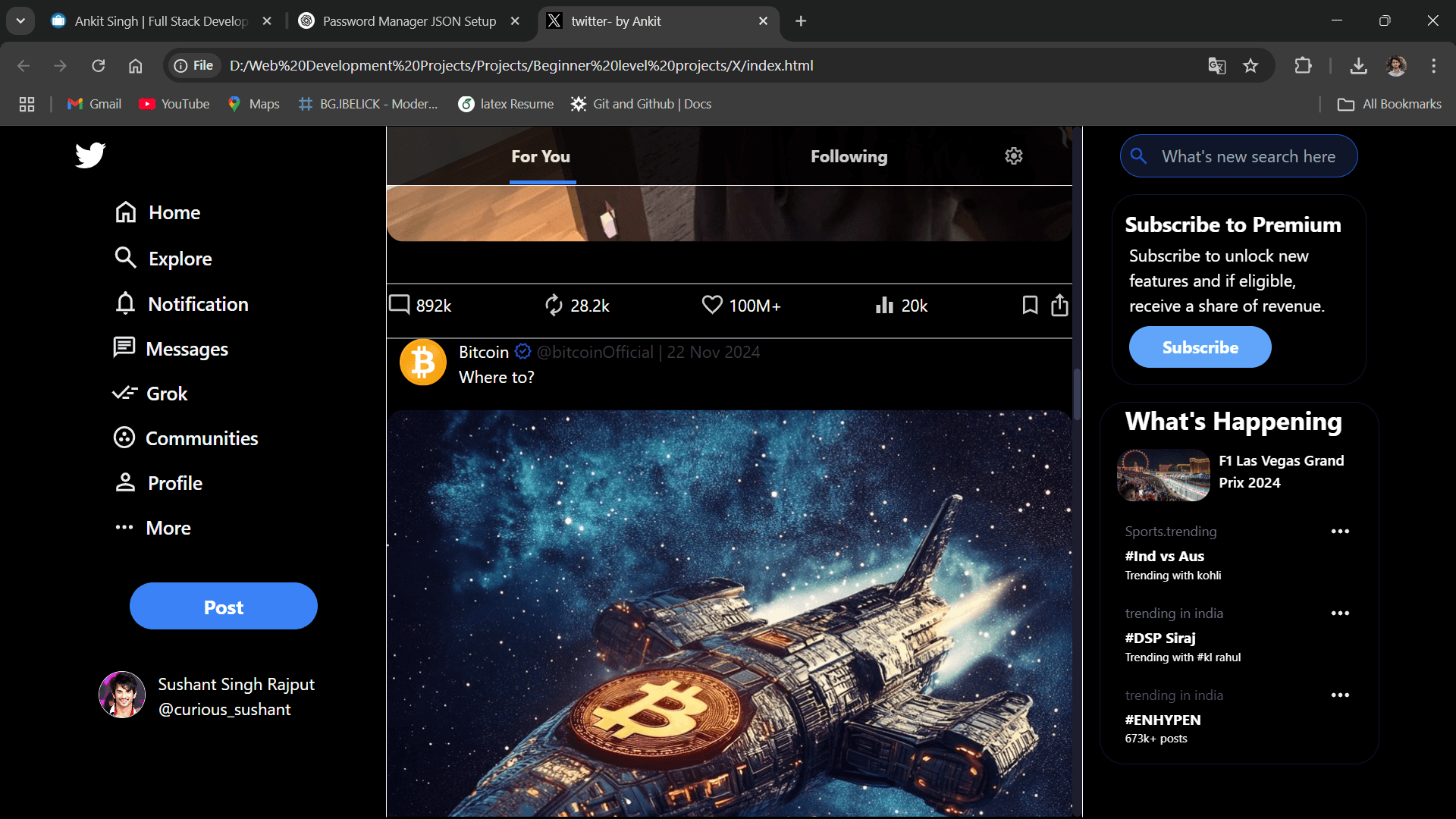Open options dots for #ENHYPEN
Image resolution: width=1456 pixels, height=819 pixels.
tap(1340, 695)
